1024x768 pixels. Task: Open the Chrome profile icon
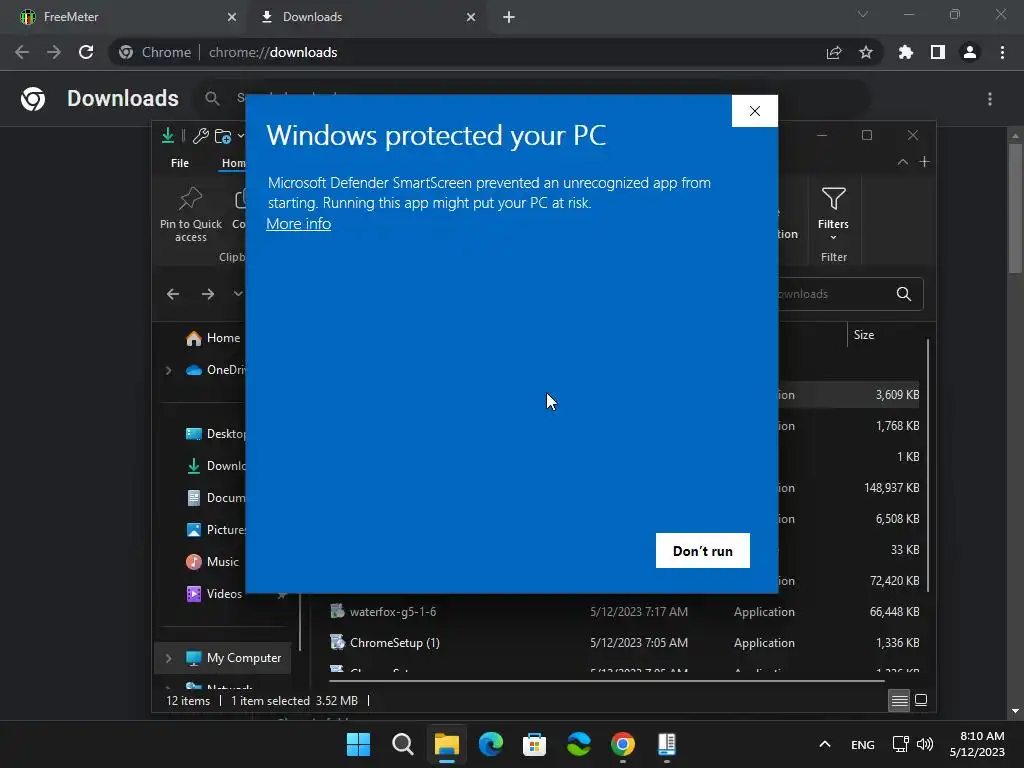pos(970,52)
